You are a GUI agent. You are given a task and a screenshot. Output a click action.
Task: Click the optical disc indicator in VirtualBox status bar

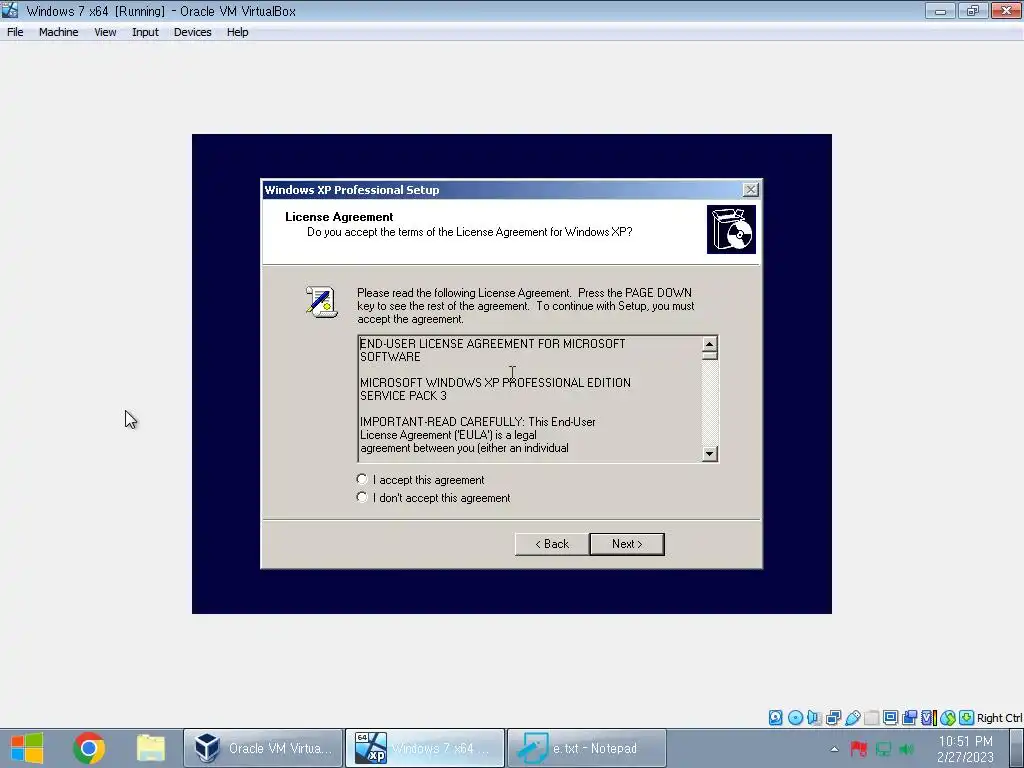[795, 718]
